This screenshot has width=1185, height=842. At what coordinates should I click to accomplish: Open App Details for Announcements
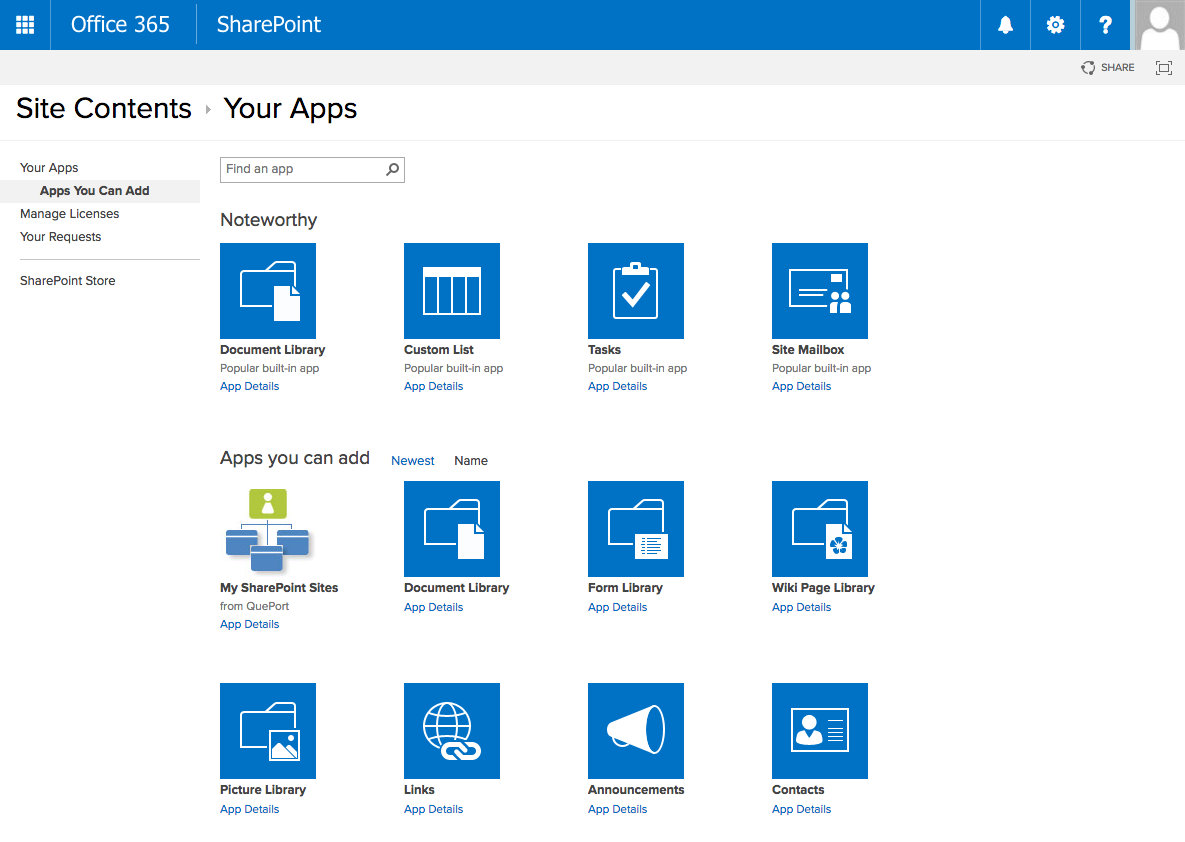[617, 809]
